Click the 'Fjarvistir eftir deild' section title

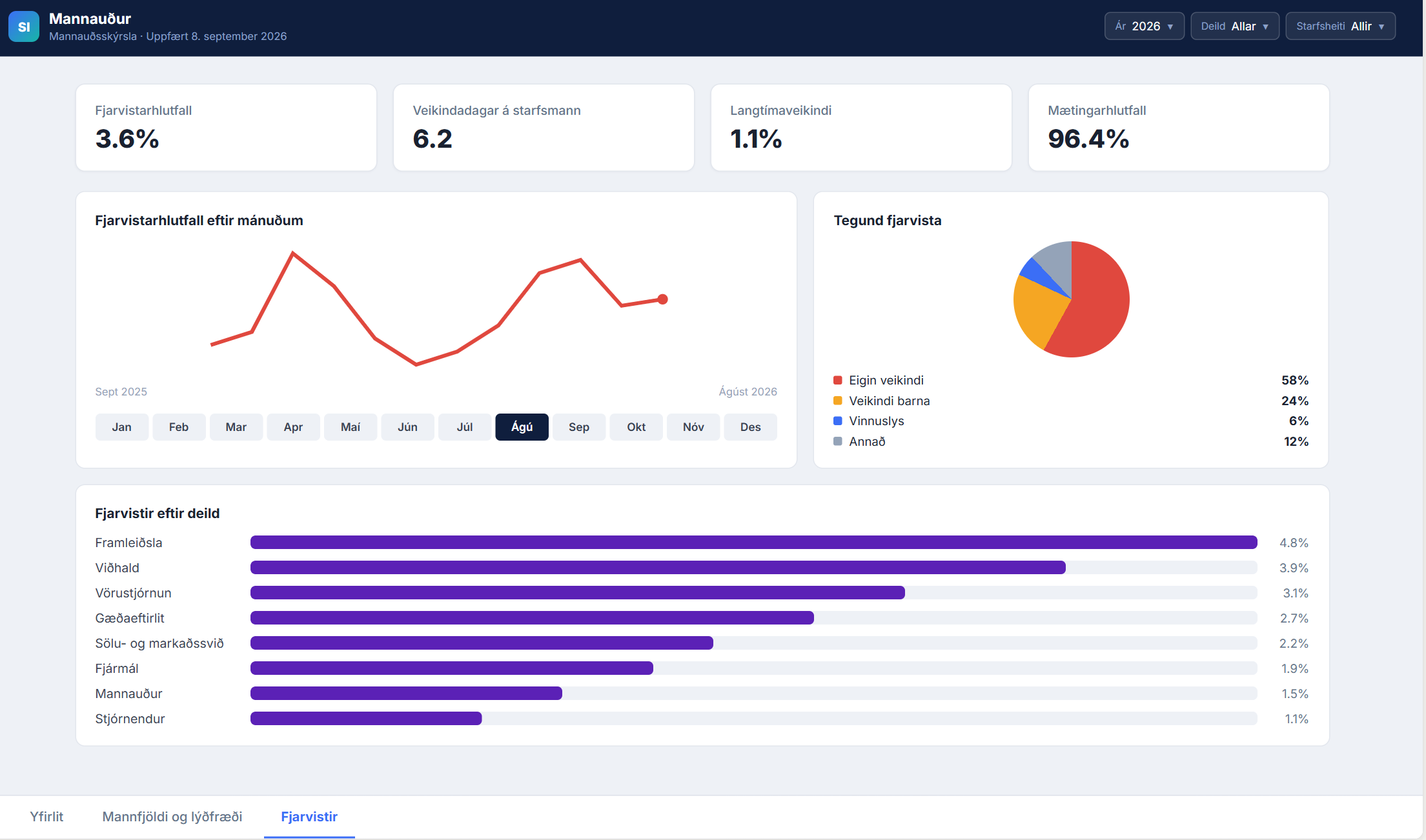[157, 514]
